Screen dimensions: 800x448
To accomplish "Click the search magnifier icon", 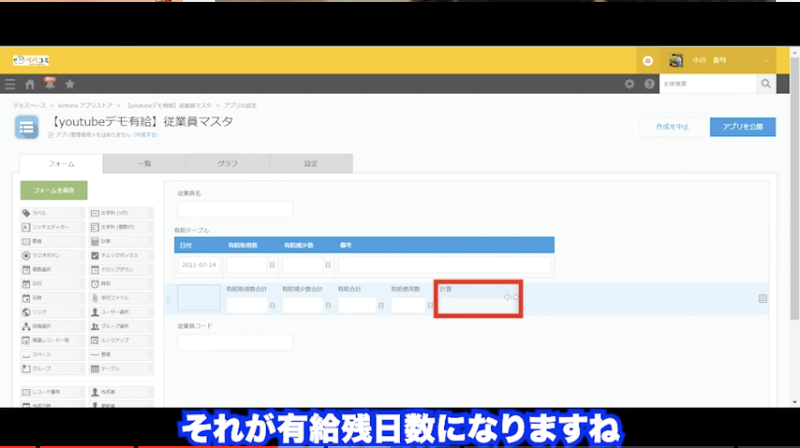I will pos(766,85).
